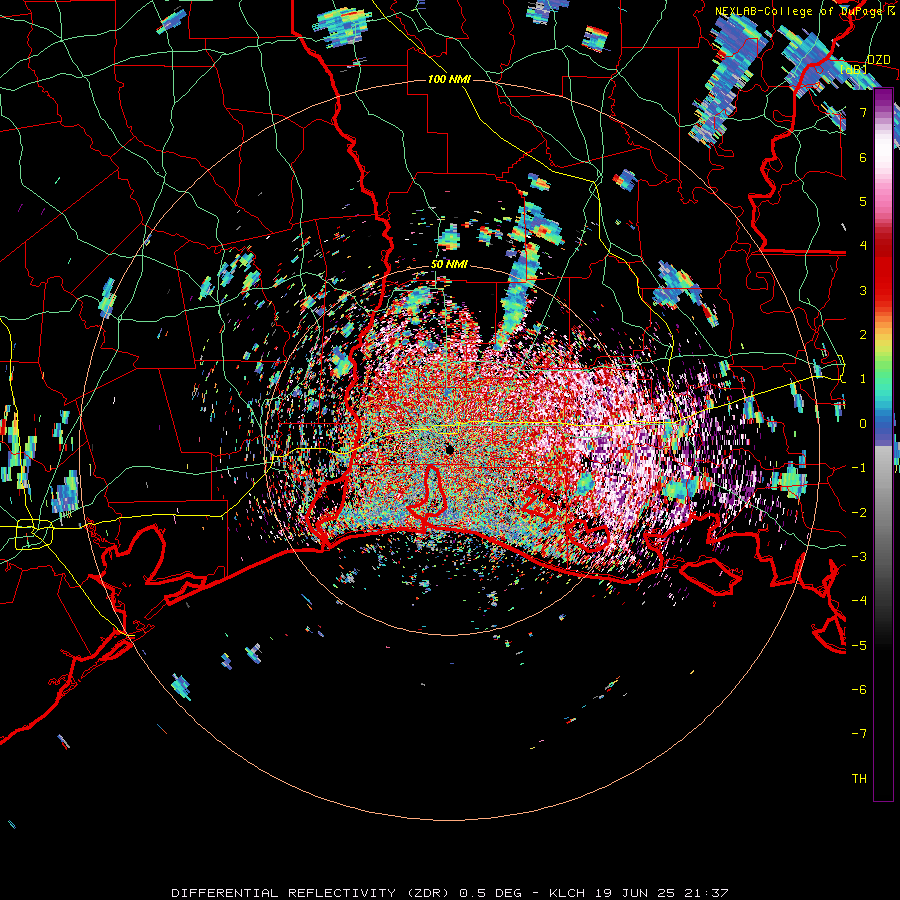Click the color scale value 5

tap(863, 201)
